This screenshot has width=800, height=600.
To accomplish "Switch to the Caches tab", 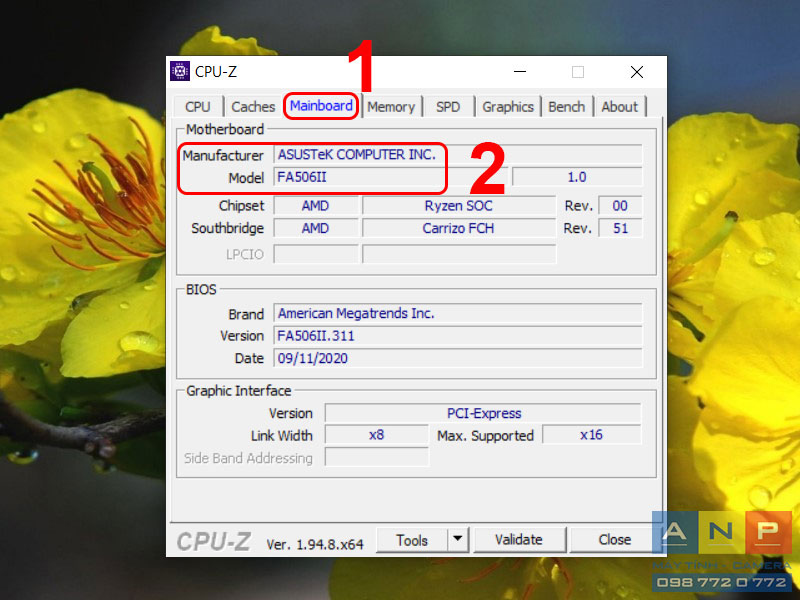I will tap(253, 107).
